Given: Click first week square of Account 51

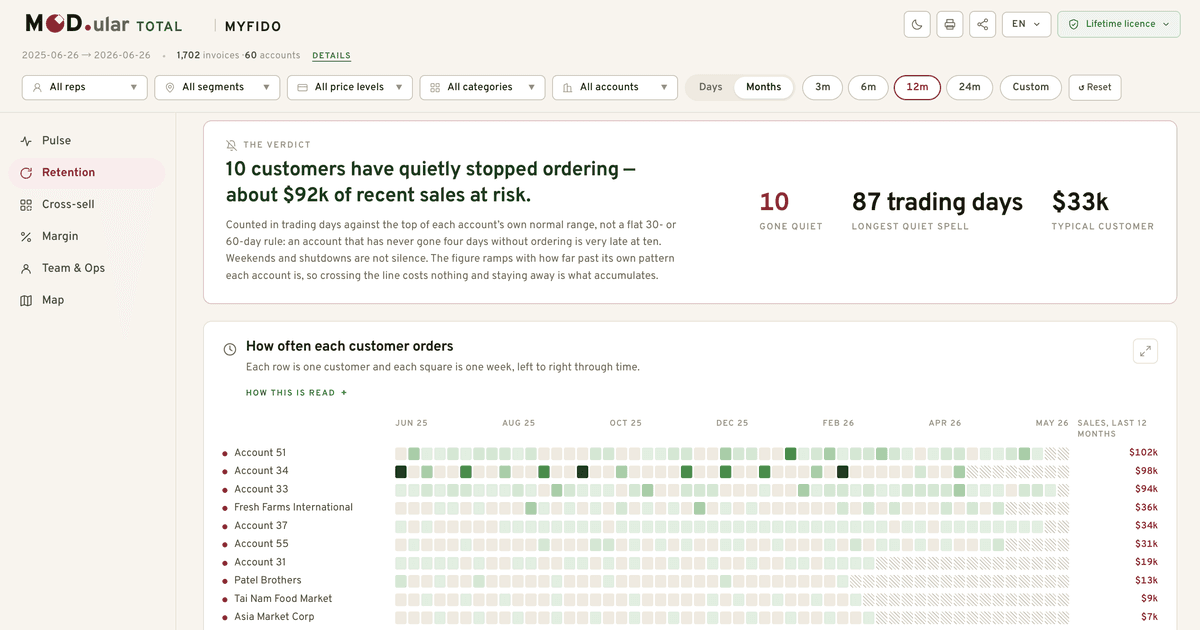Looking at the screenshot, I should click(x=401, y=454).
